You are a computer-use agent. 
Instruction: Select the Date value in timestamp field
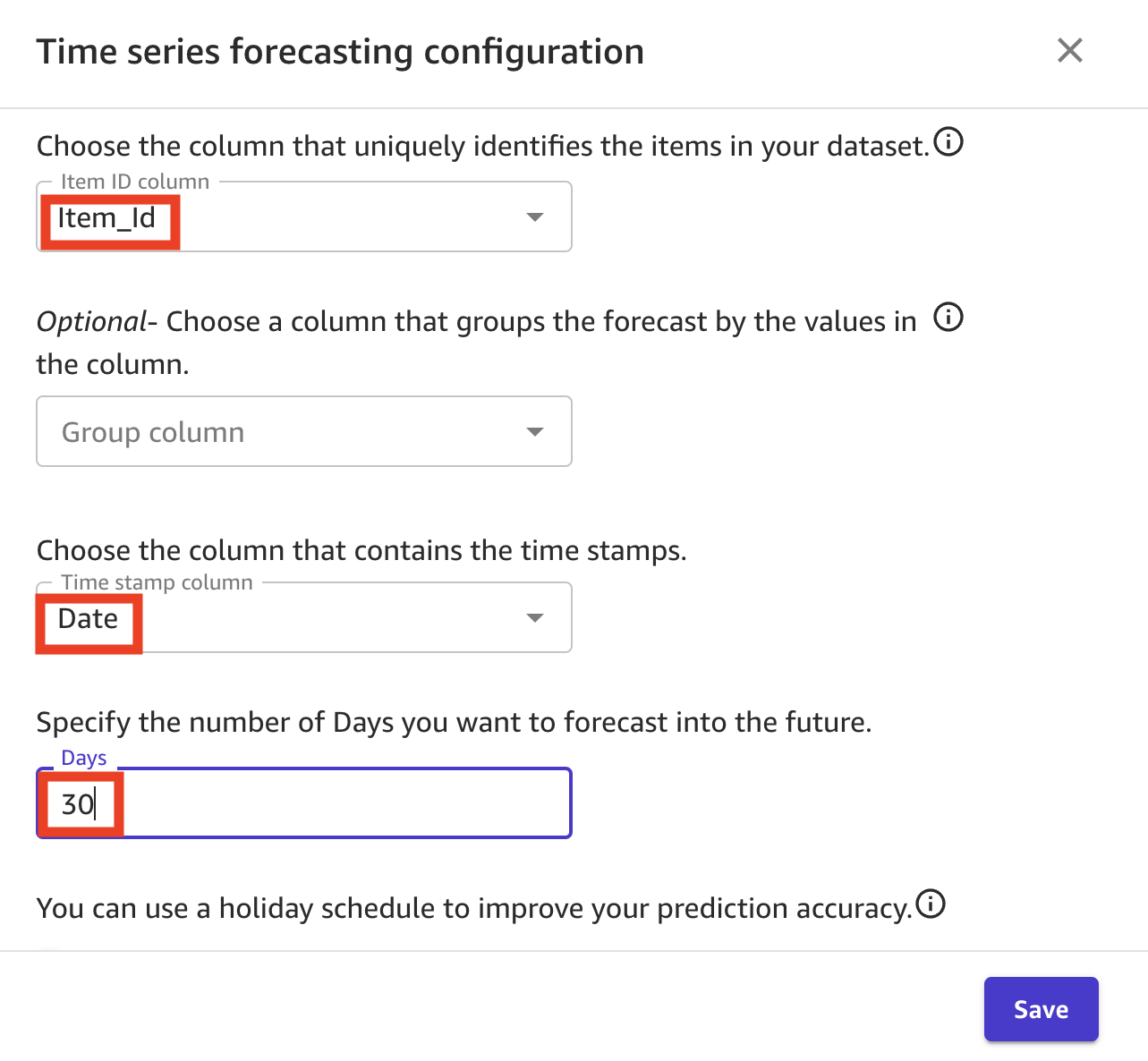(88, 619)
